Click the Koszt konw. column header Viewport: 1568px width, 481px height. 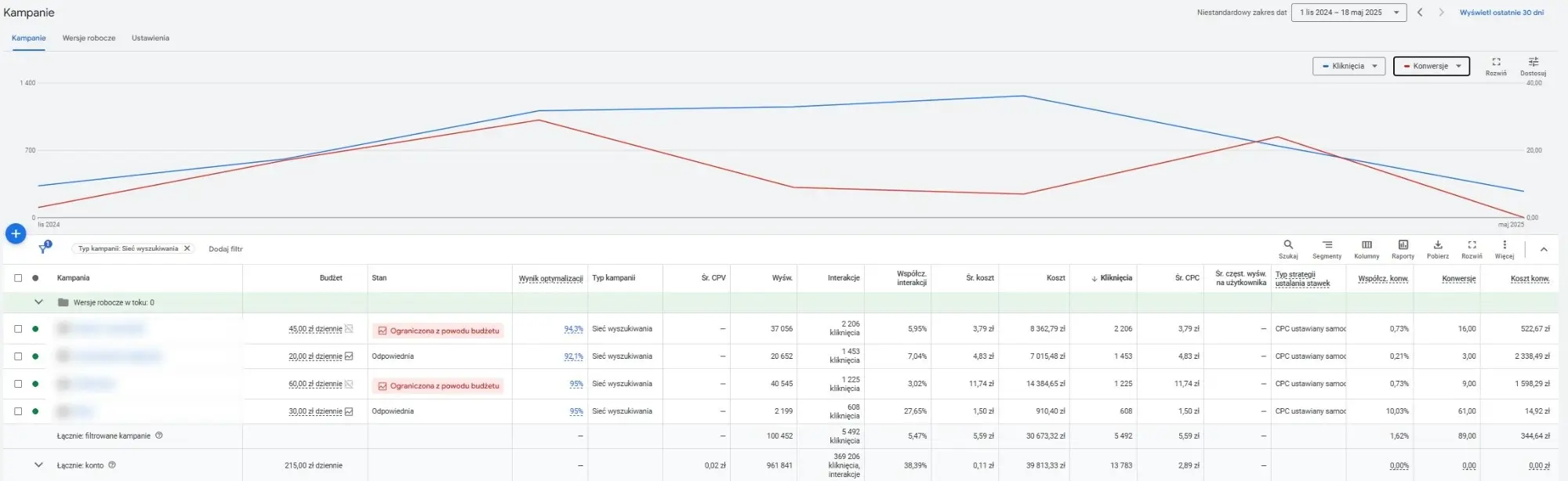coord(1530,278)
